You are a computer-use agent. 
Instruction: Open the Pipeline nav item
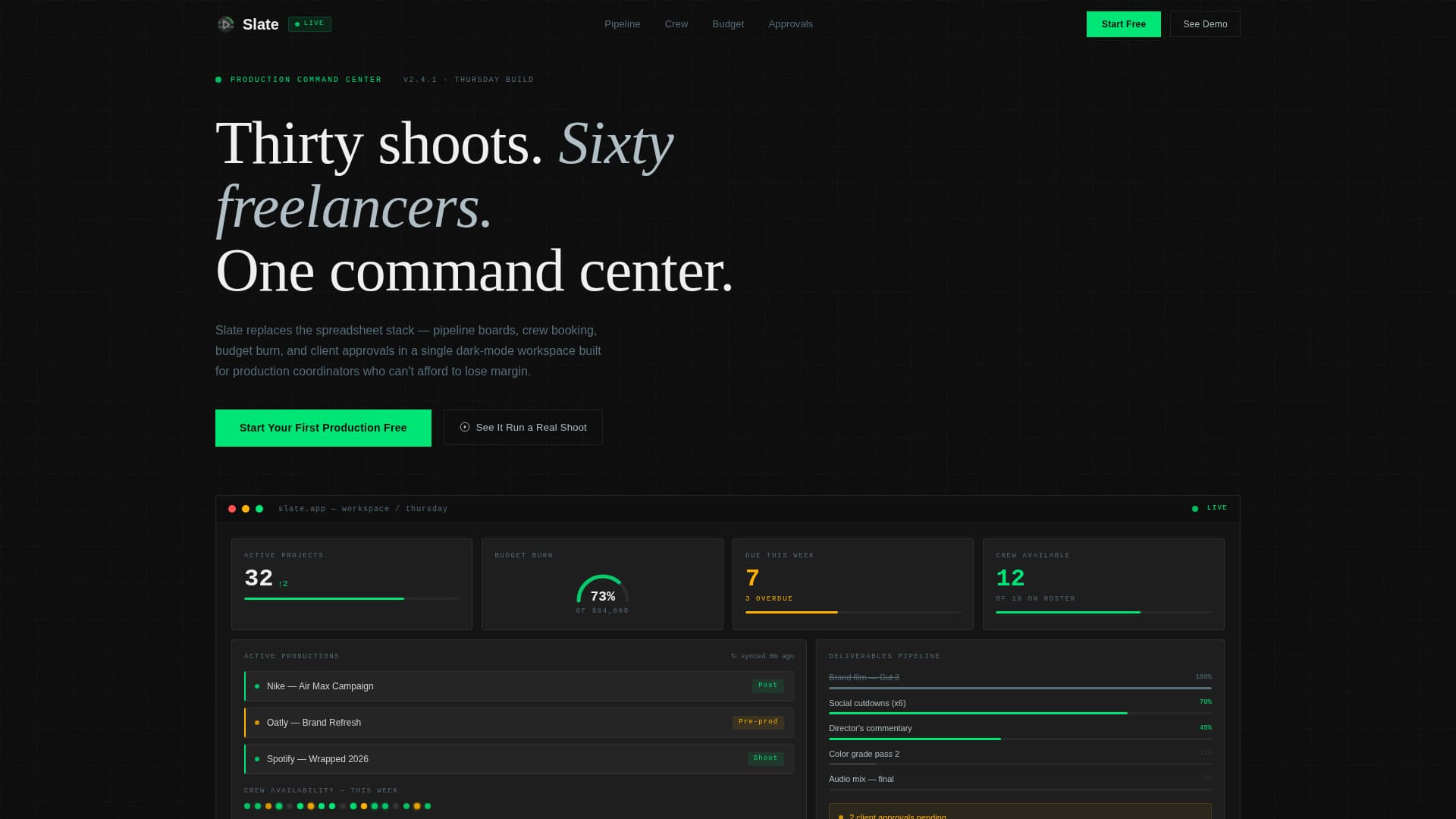click(622, 24)
